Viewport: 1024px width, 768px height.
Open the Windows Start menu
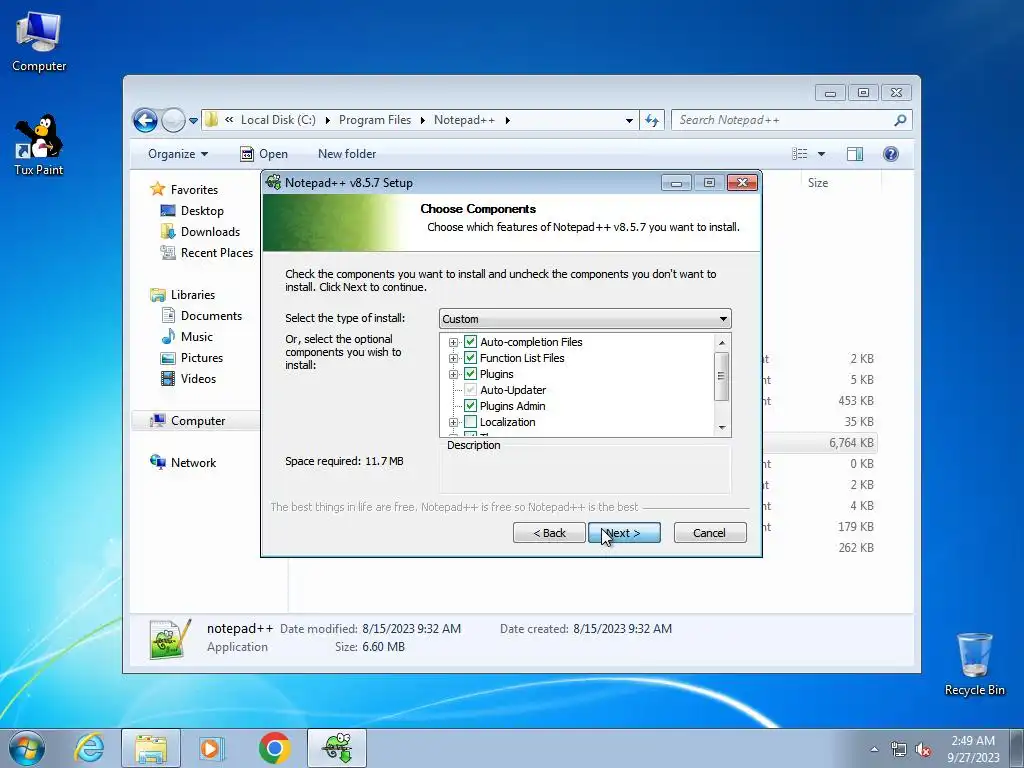[27, 748]
